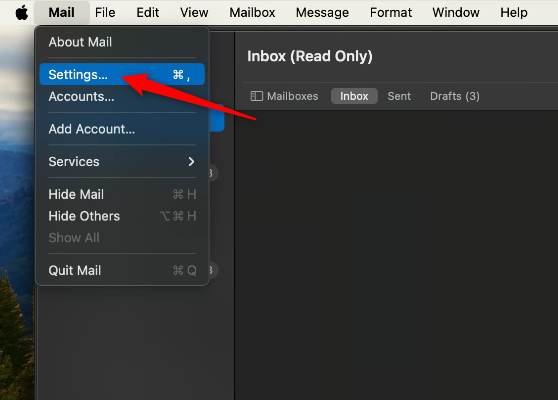The width and height of the screenshot is (558, 400).
Task: Open the Help menu
Action: point(514,13)
